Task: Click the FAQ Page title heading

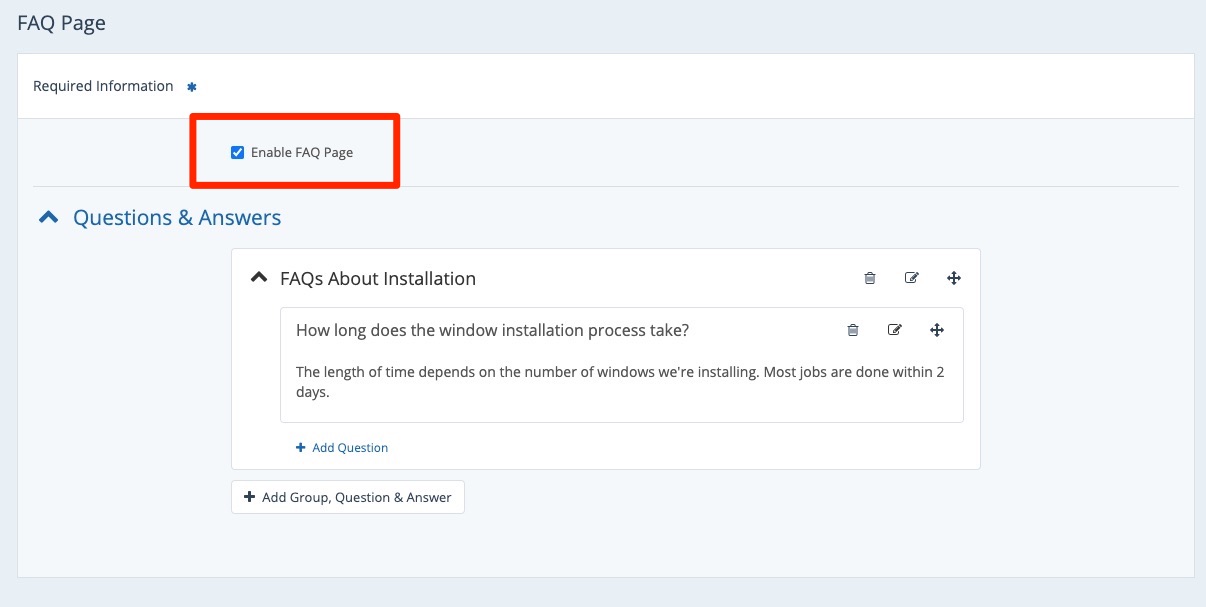Action: point(62,23)
